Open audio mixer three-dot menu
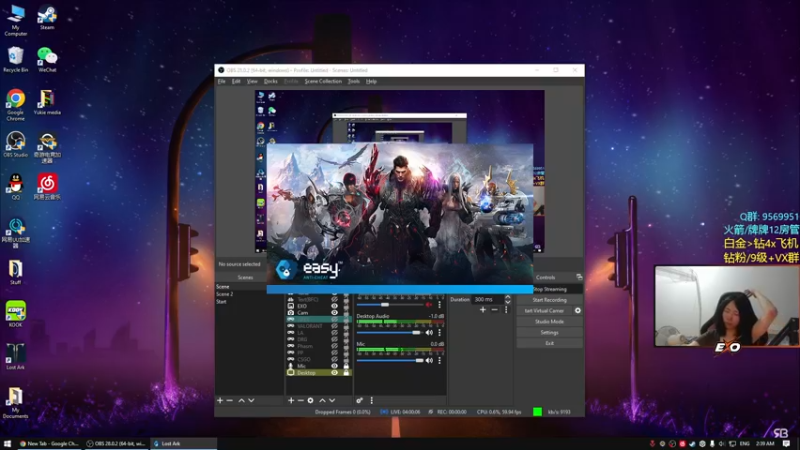Viewport: 800px width, 450px height. pos(371,401)
